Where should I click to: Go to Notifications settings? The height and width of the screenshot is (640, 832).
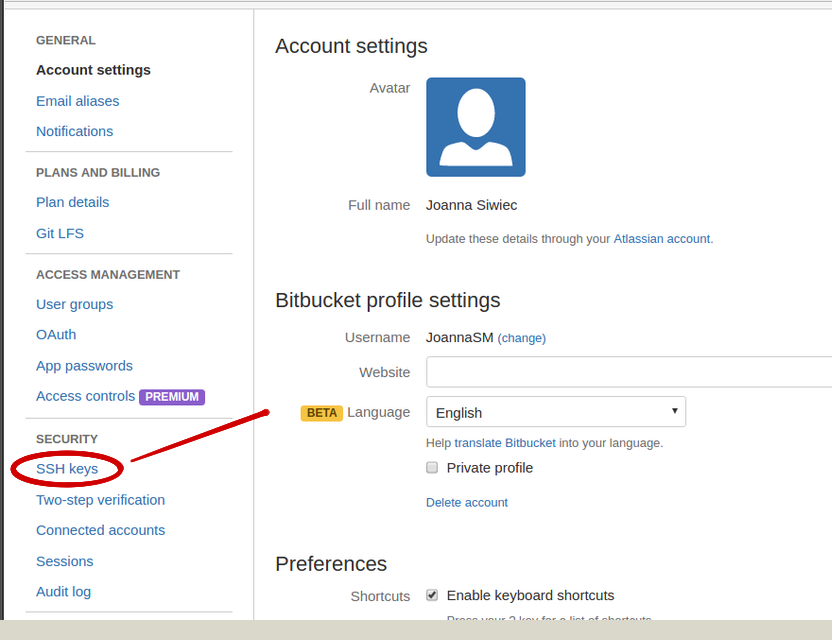(74, 131)
